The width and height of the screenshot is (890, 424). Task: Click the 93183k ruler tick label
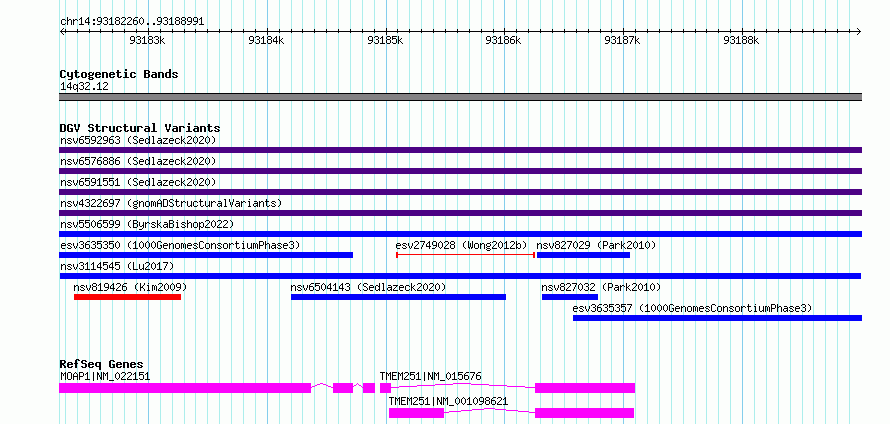pyautogui.click(x=147, y=40)
